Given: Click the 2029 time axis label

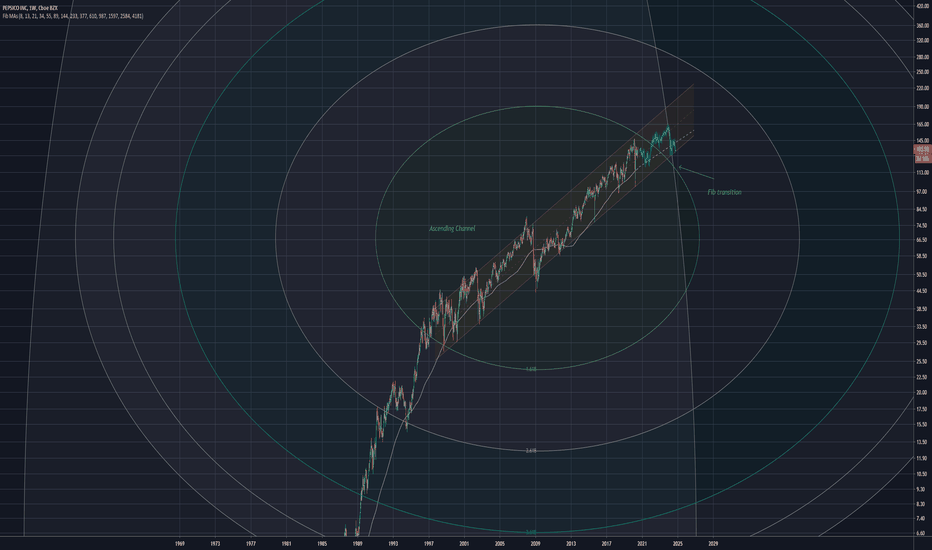Looking at the screenshot, I should tap(713, 543).
